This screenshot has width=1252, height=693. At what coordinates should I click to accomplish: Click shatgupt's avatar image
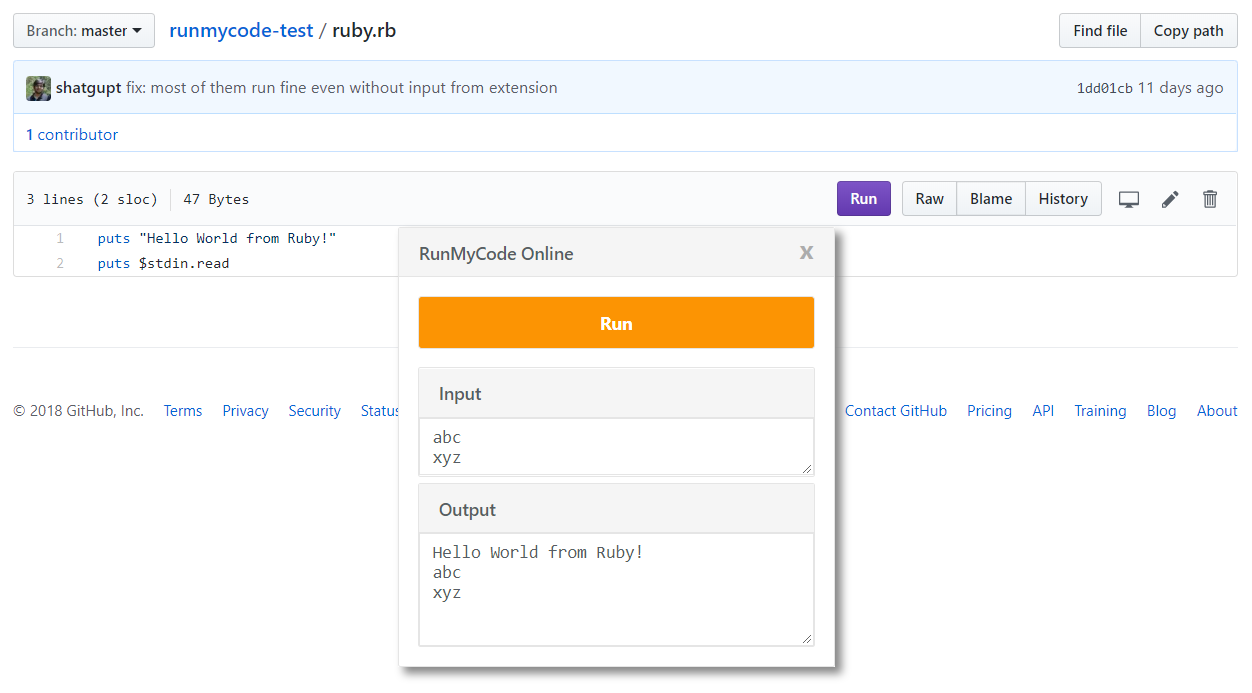38,88
